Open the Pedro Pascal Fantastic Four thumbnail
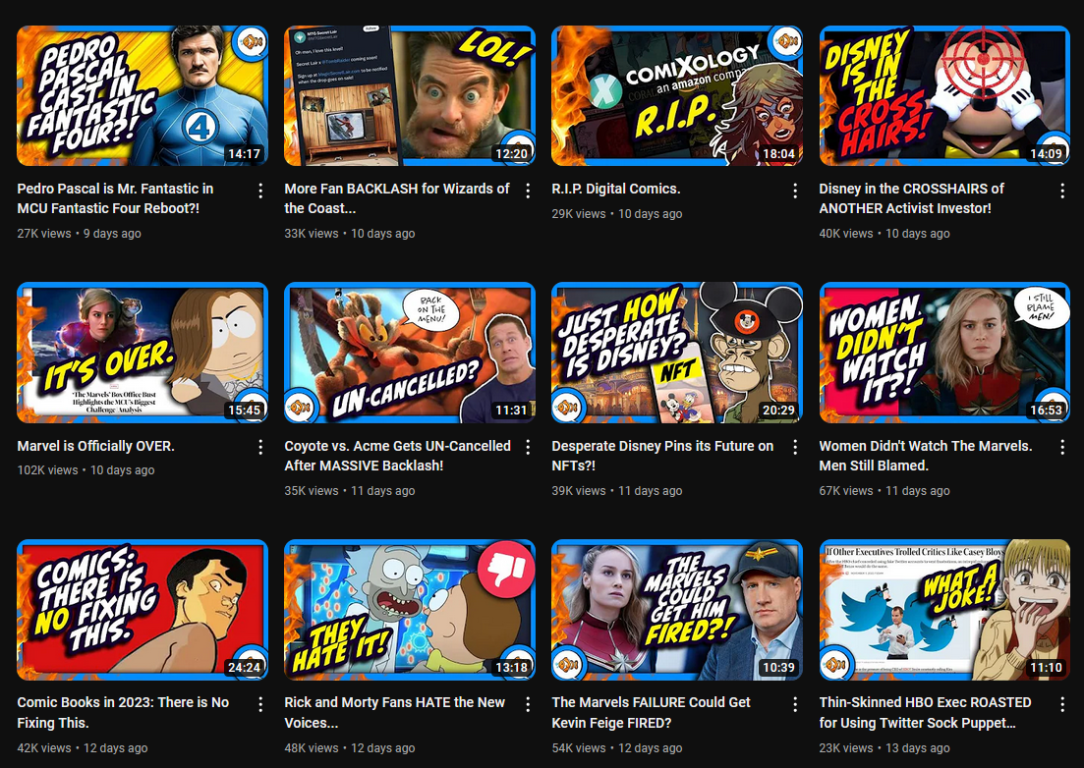The image size is (1084, 768). tap(142, 96)
